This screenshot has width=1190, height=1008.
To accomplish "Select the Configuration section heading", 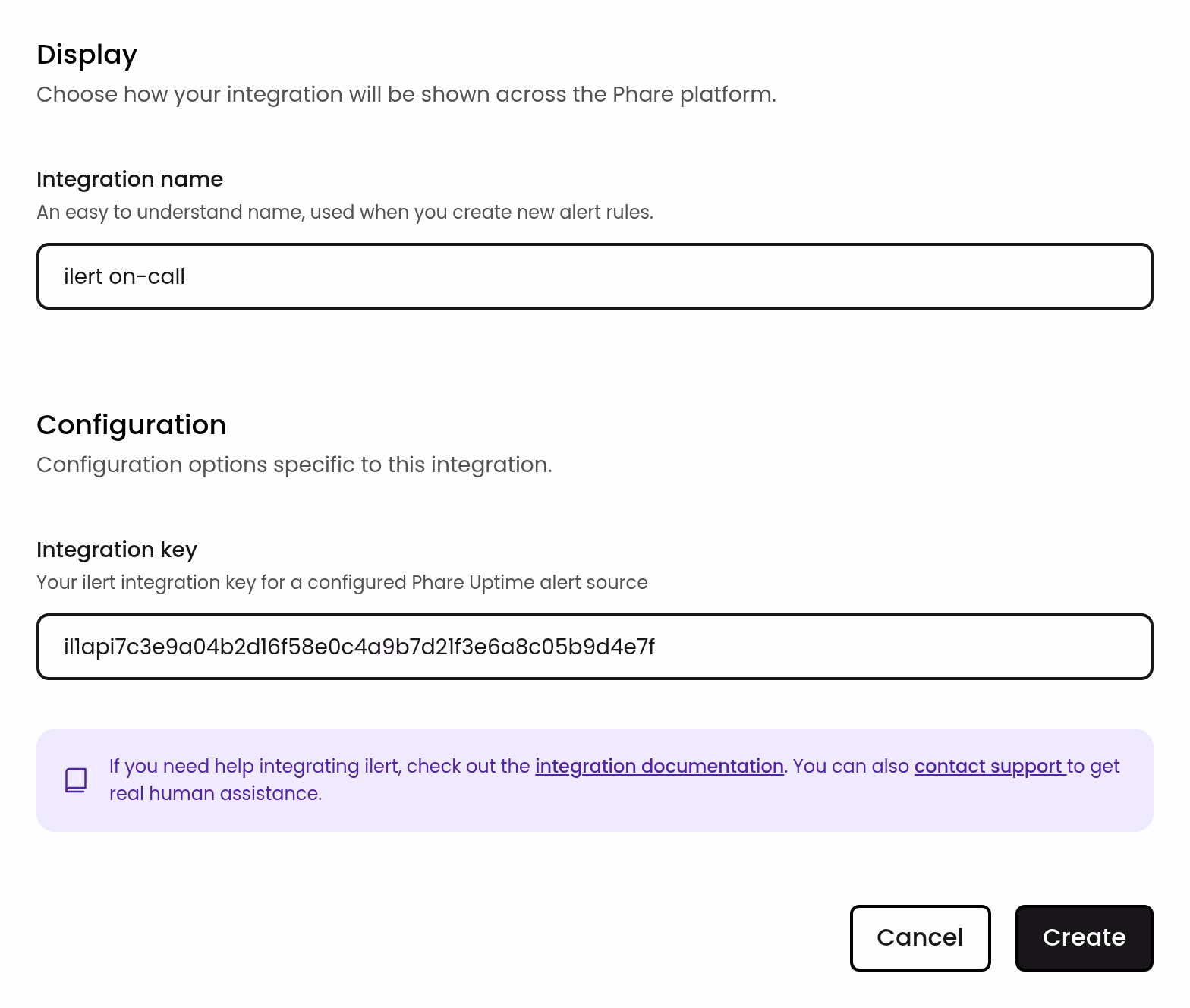I will coord(131,425).
